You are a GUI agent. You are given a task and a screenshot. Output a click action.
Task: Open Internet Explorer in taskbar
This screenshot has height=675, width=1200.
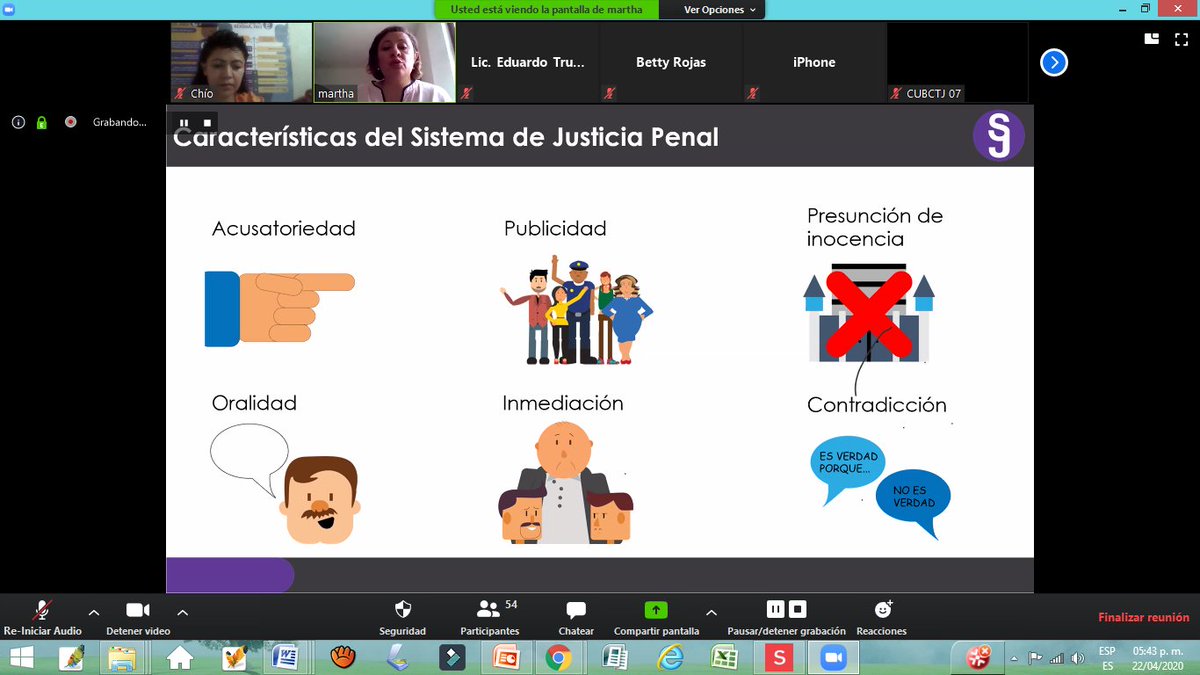[669, 657]
